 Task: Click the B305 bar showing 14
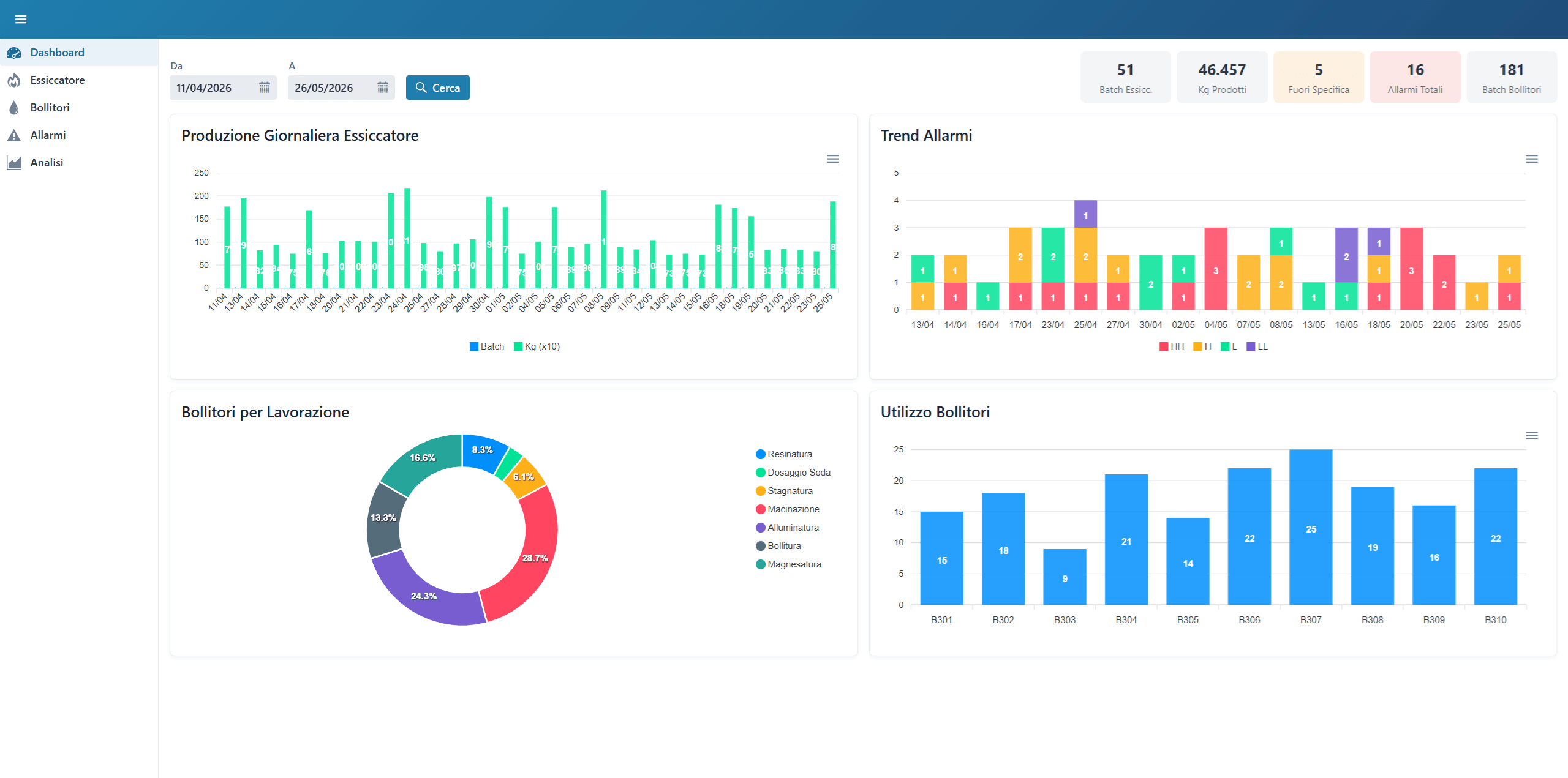point(1188,561)
